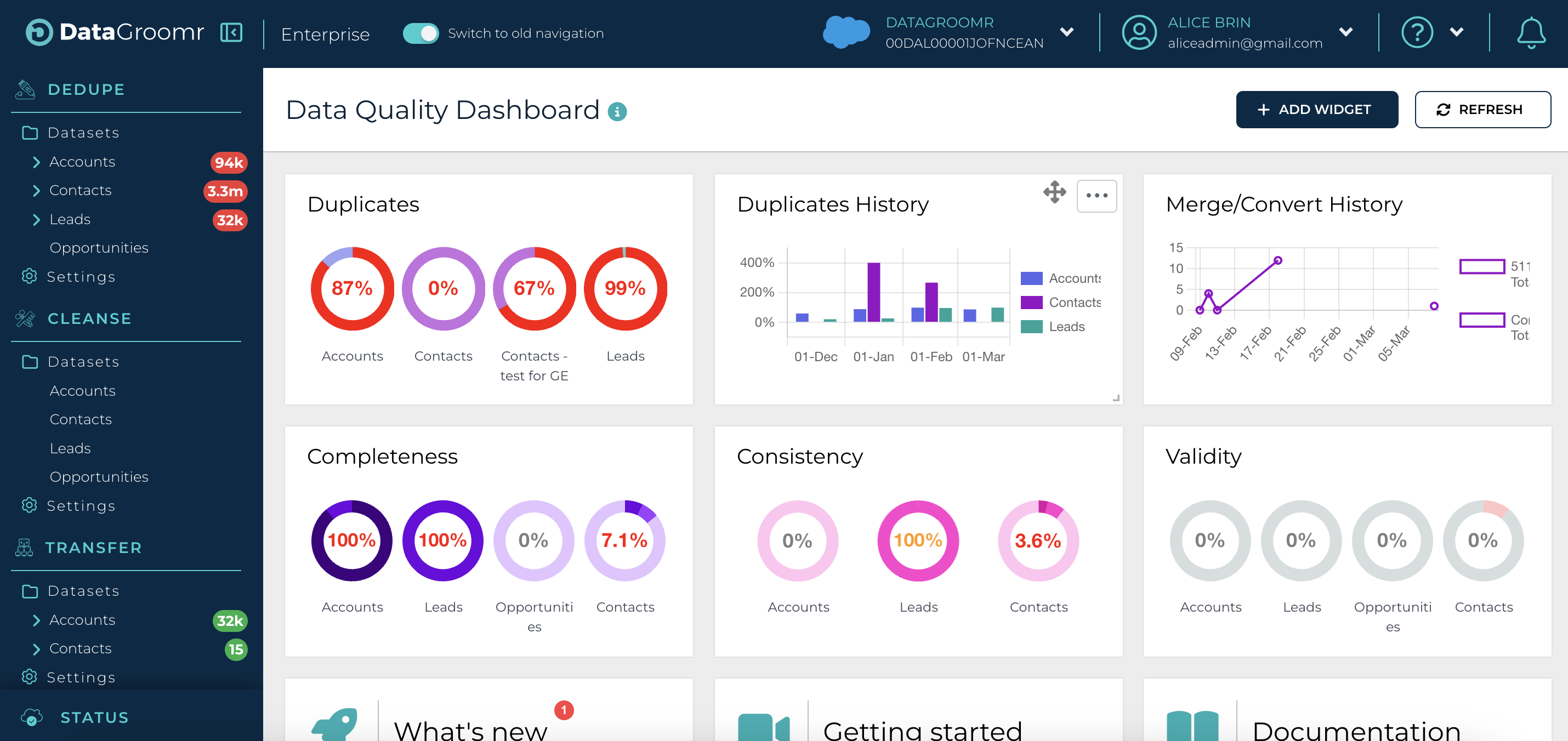This screenshot has height=741, width=1568.
Task: Click the help question mark icon
Action: (1417, 32)
